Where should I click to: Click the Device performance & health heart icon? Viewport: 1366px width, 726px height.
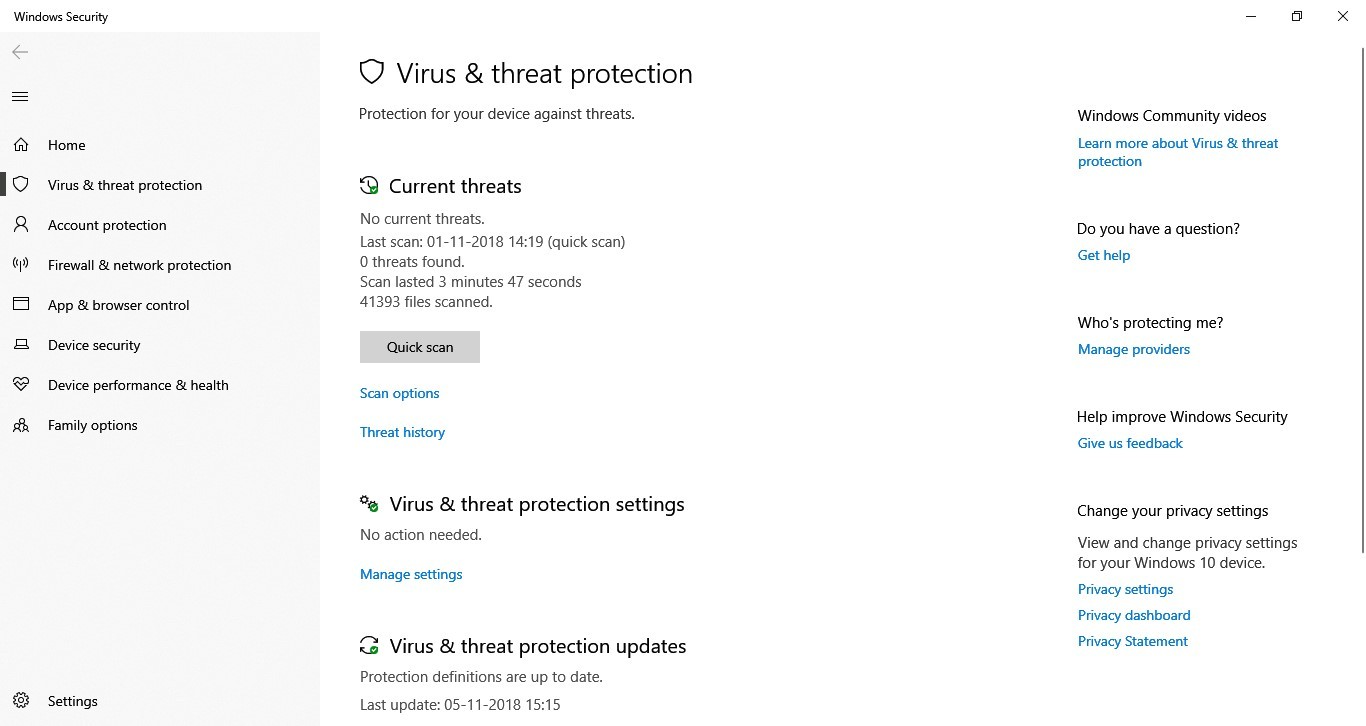coord(21,385)
